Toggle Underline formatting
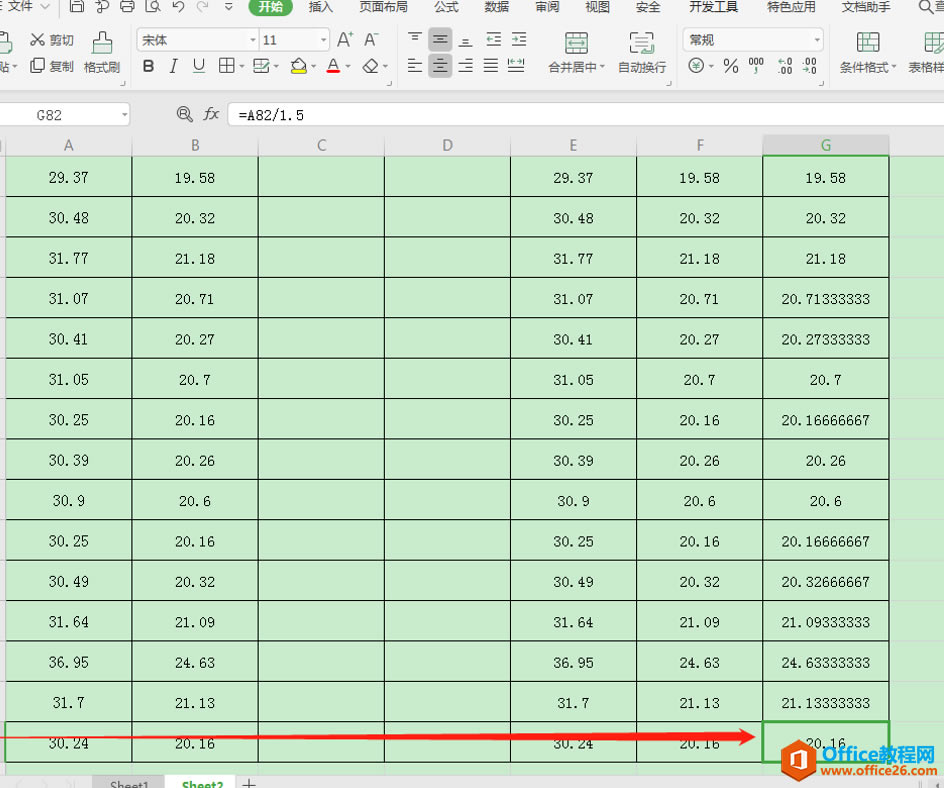Image resolution: width=944 pixels, height=788 pixels. click(199, 66)
